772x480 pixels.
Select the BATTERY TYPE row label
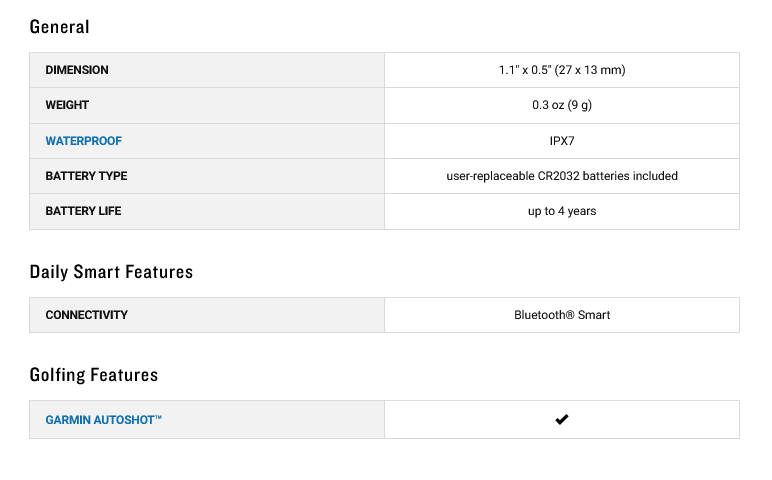(x=86, y=176)
